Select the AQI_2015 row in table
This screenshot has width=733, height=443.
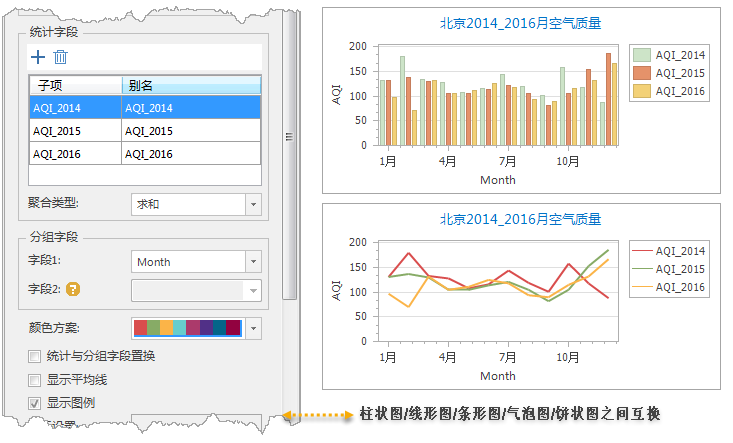145,131
